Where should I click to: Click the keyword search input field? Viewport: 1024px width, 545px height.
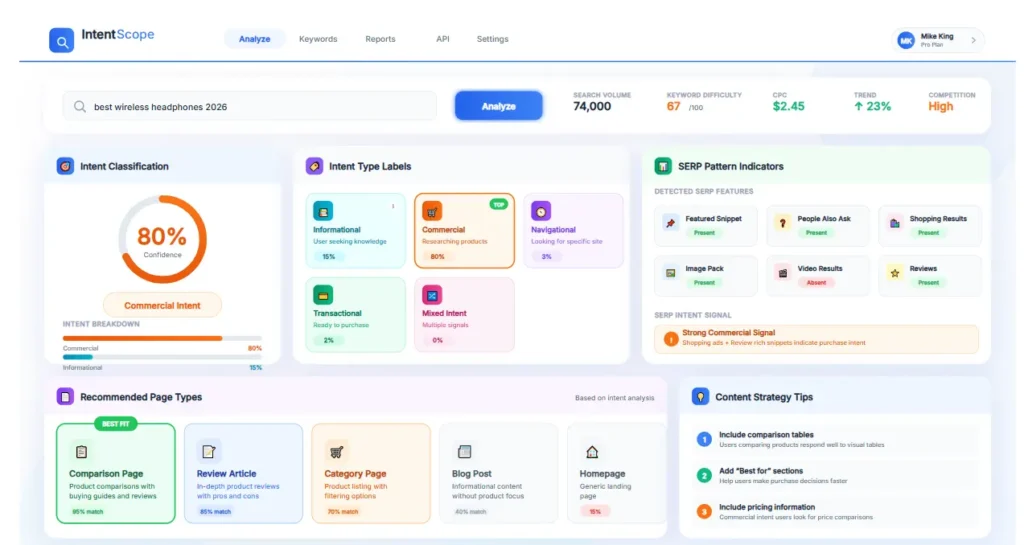249,106
